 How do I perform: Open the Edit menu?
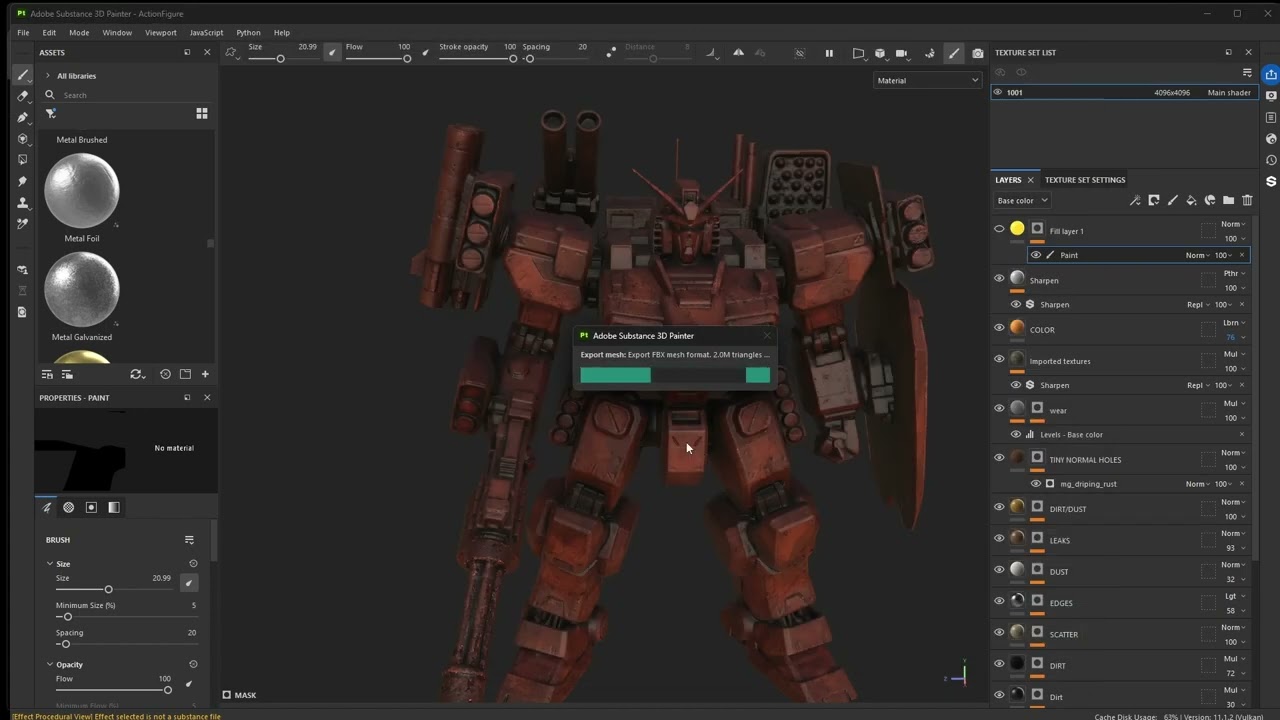click(x=49, y=32)
